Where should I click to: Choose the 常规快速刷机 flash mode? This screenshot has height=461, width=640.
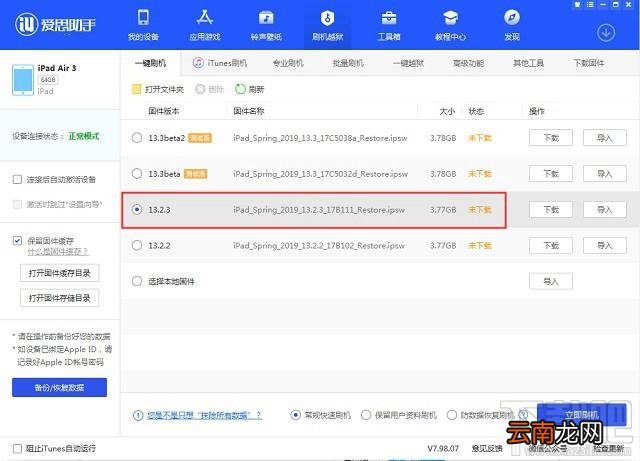[296, 415]
